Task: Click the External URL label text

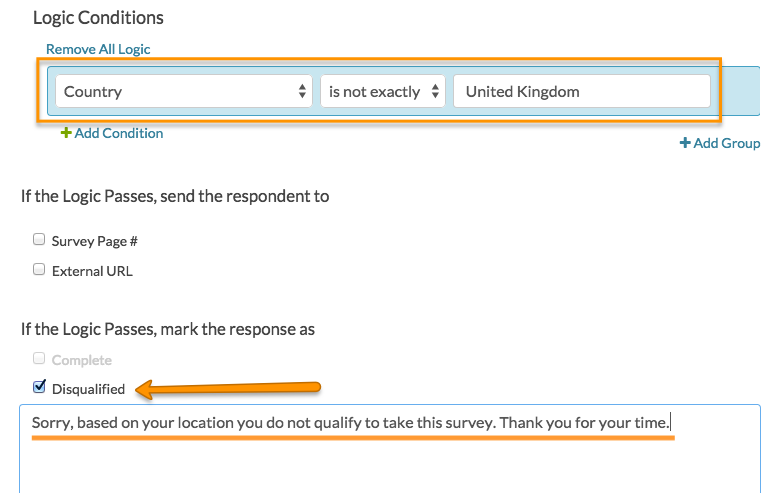Action: tap(92, 271)
